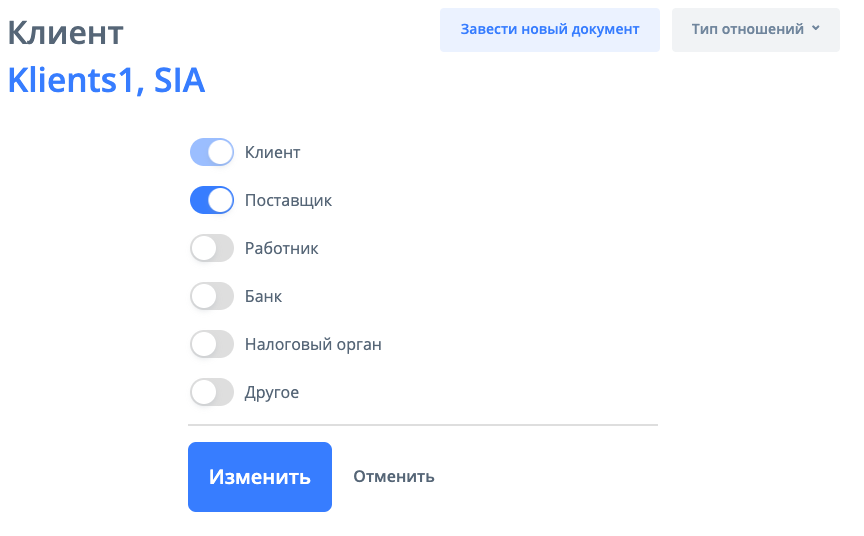The image size is (864, 536).
Task: Click the Другое label text
Action: (x=272, y=393)
